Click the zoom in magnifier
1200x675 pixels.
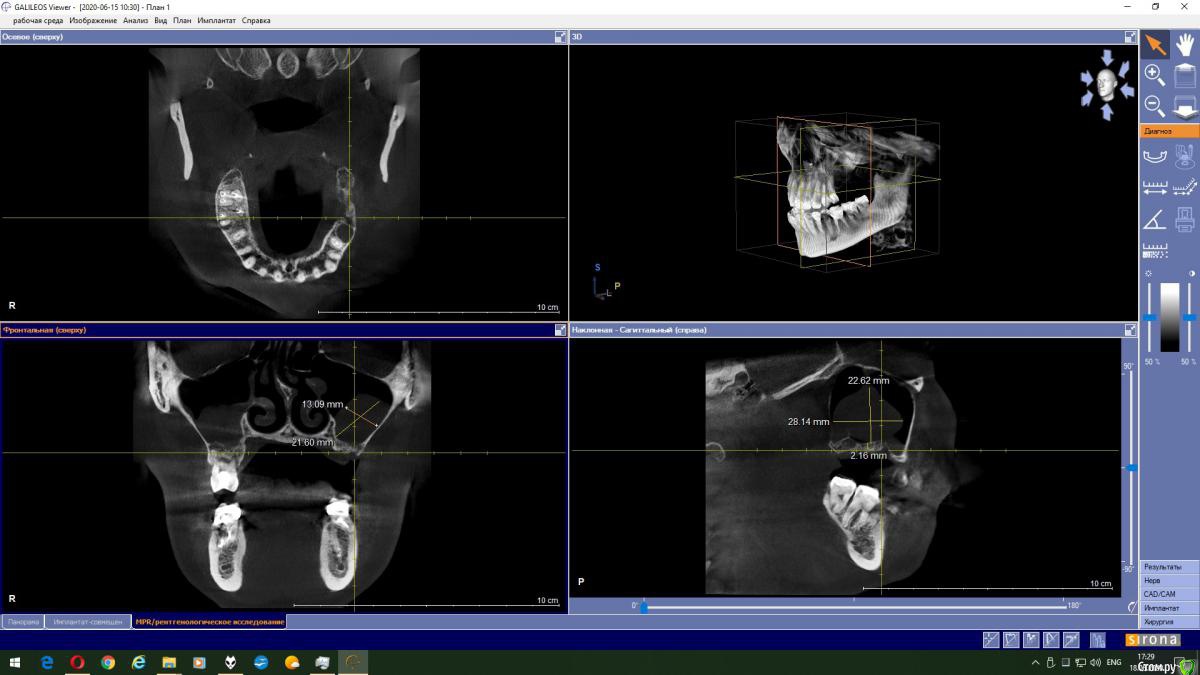pyautogui.click(x=1154, y=74)
